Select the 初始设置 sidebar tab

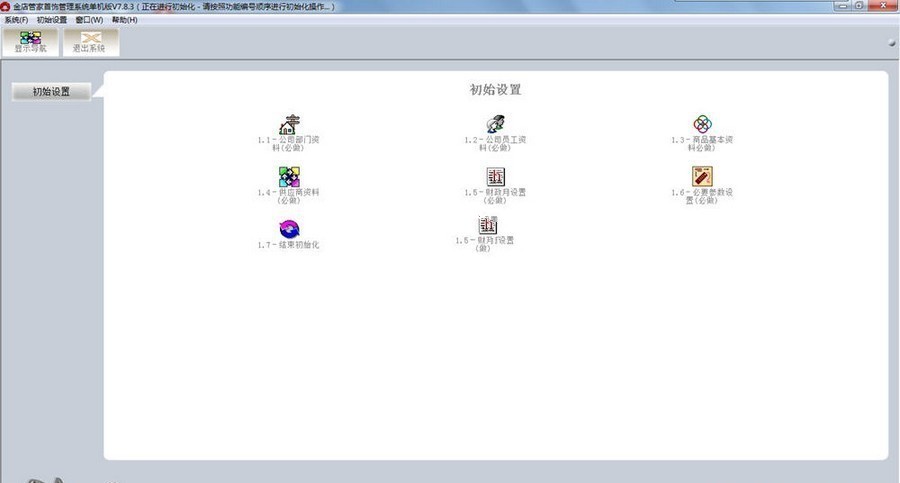52,91
